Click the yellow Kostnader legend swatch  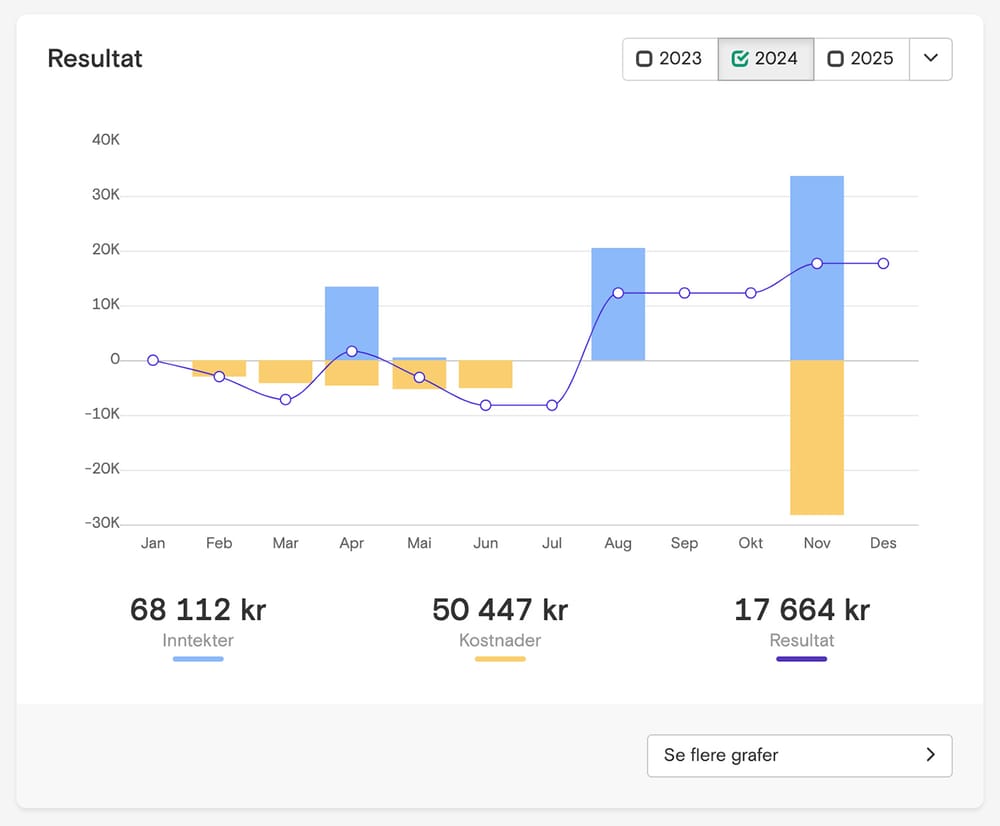click(500, 659)
